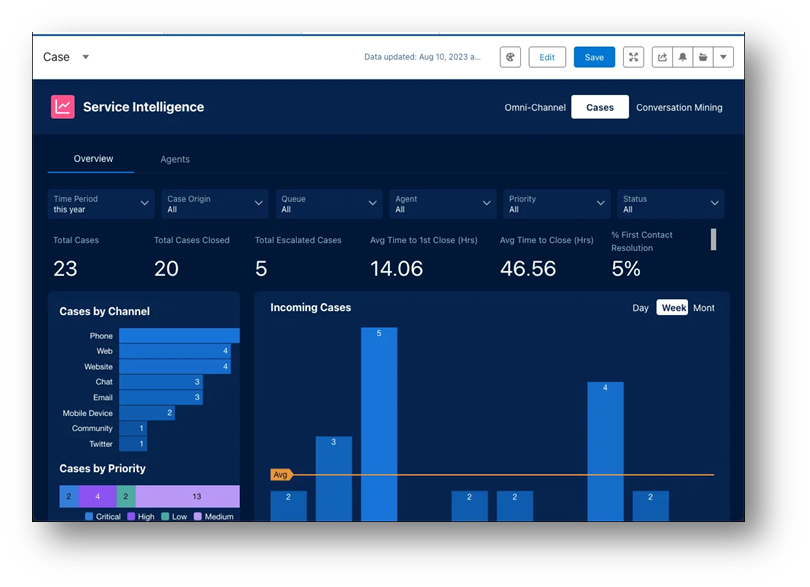Viewport: 810px width, 587px height.
Task: Open the dashboard color theme picker
Action: (x=510, y=57)
